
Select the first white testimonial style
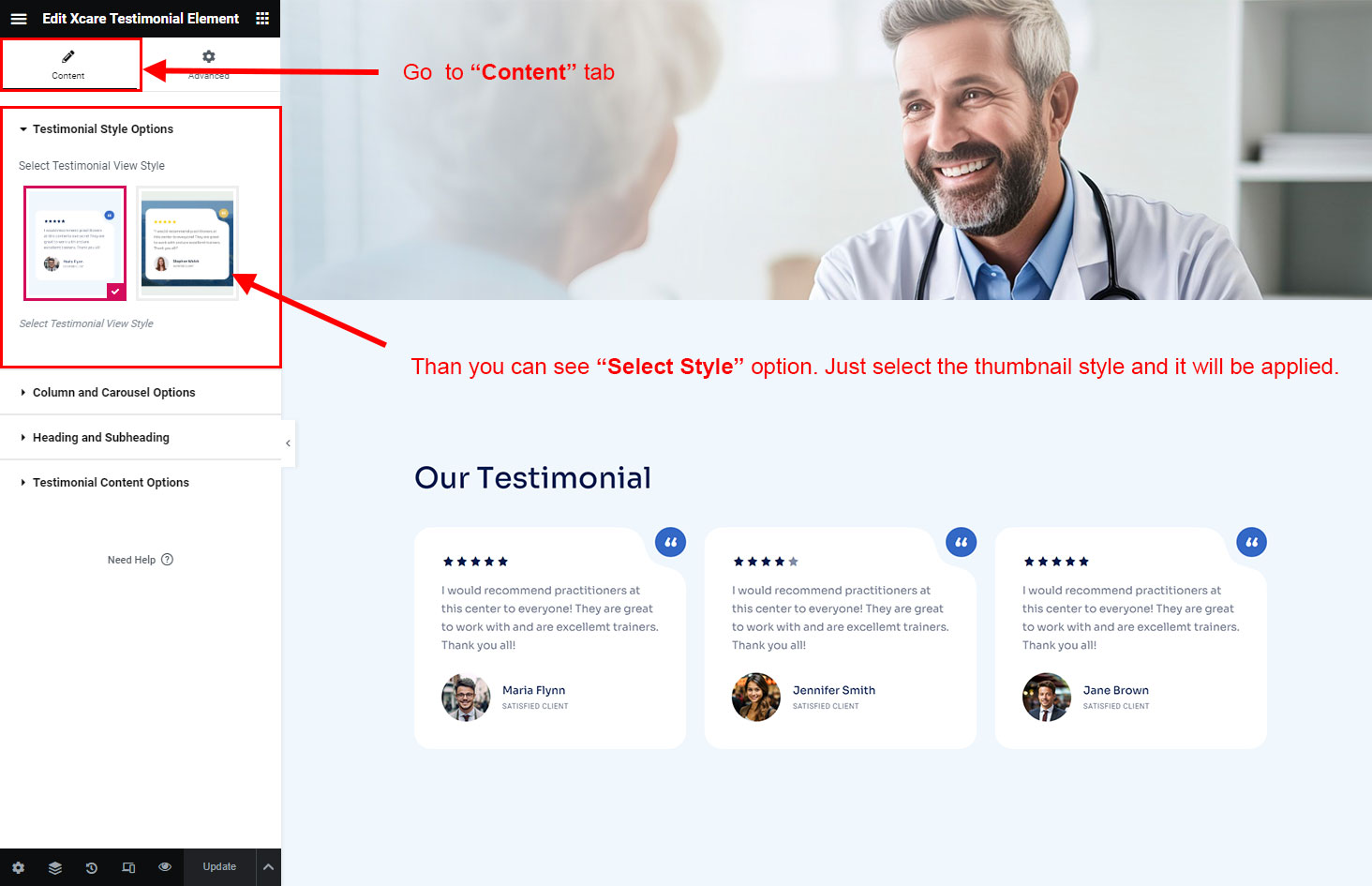click(75, 243)
